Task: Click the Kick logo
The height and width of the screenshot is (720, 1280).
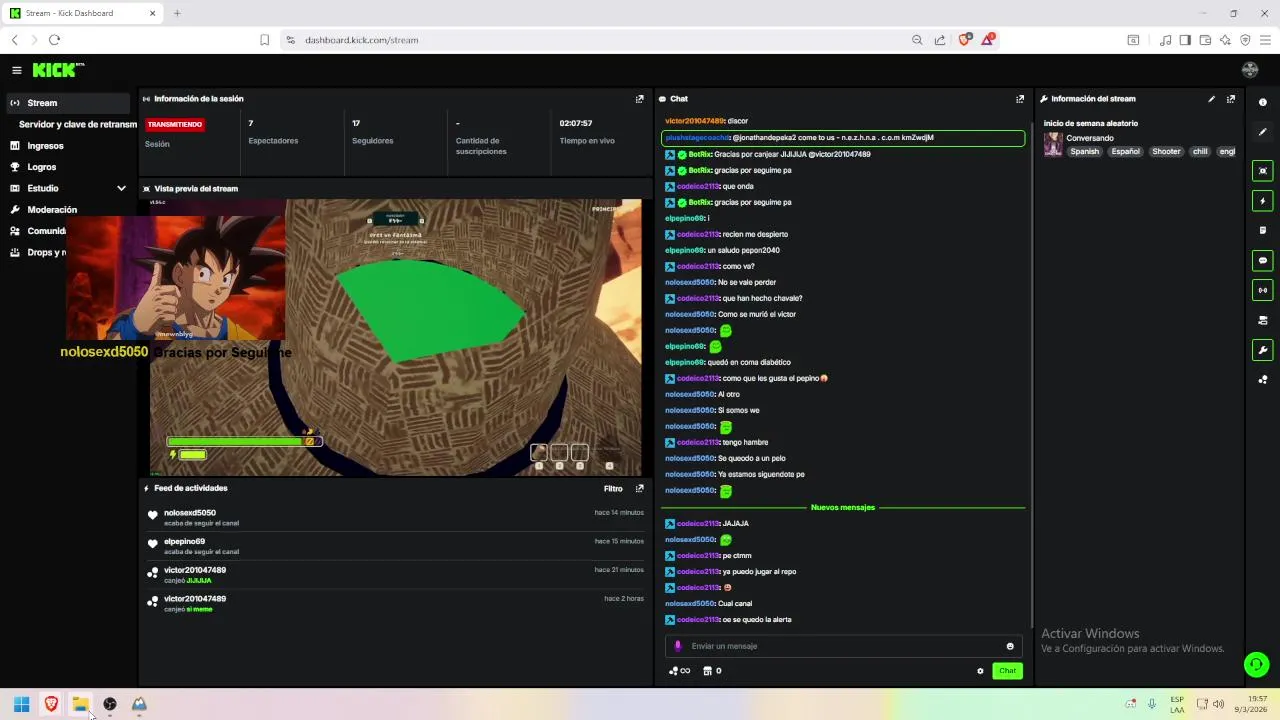Action: click(58, 70)
